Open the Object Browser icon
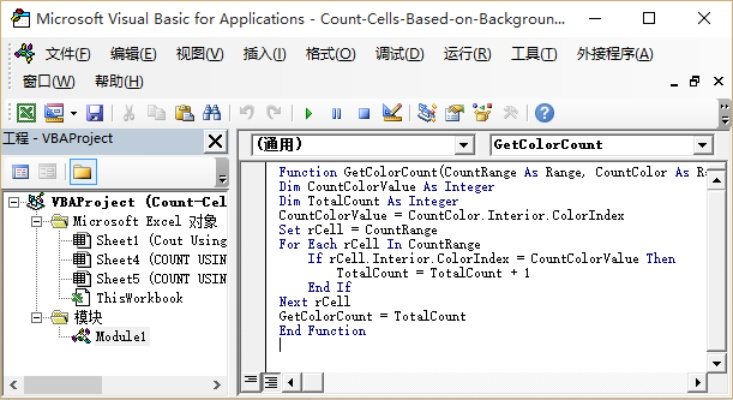Screen dimensions: 733x400 coord(483,113)
